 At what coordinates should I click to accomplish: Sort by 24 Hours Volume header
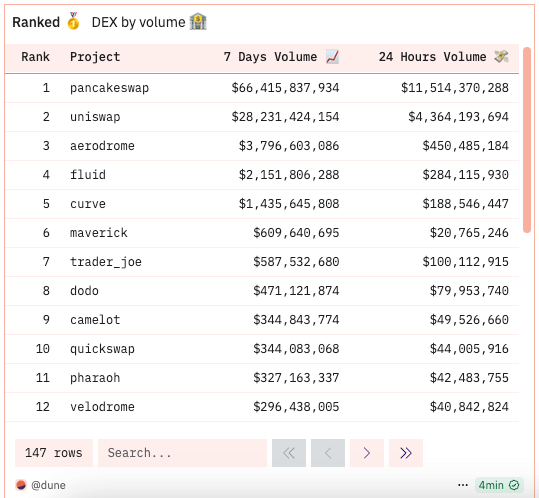click(x=443, y=57)
